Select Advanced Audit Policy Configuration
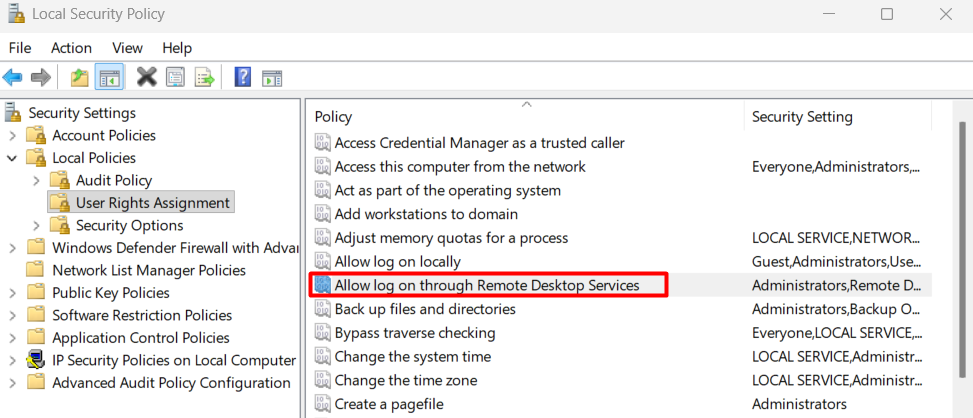 point(171,383)
